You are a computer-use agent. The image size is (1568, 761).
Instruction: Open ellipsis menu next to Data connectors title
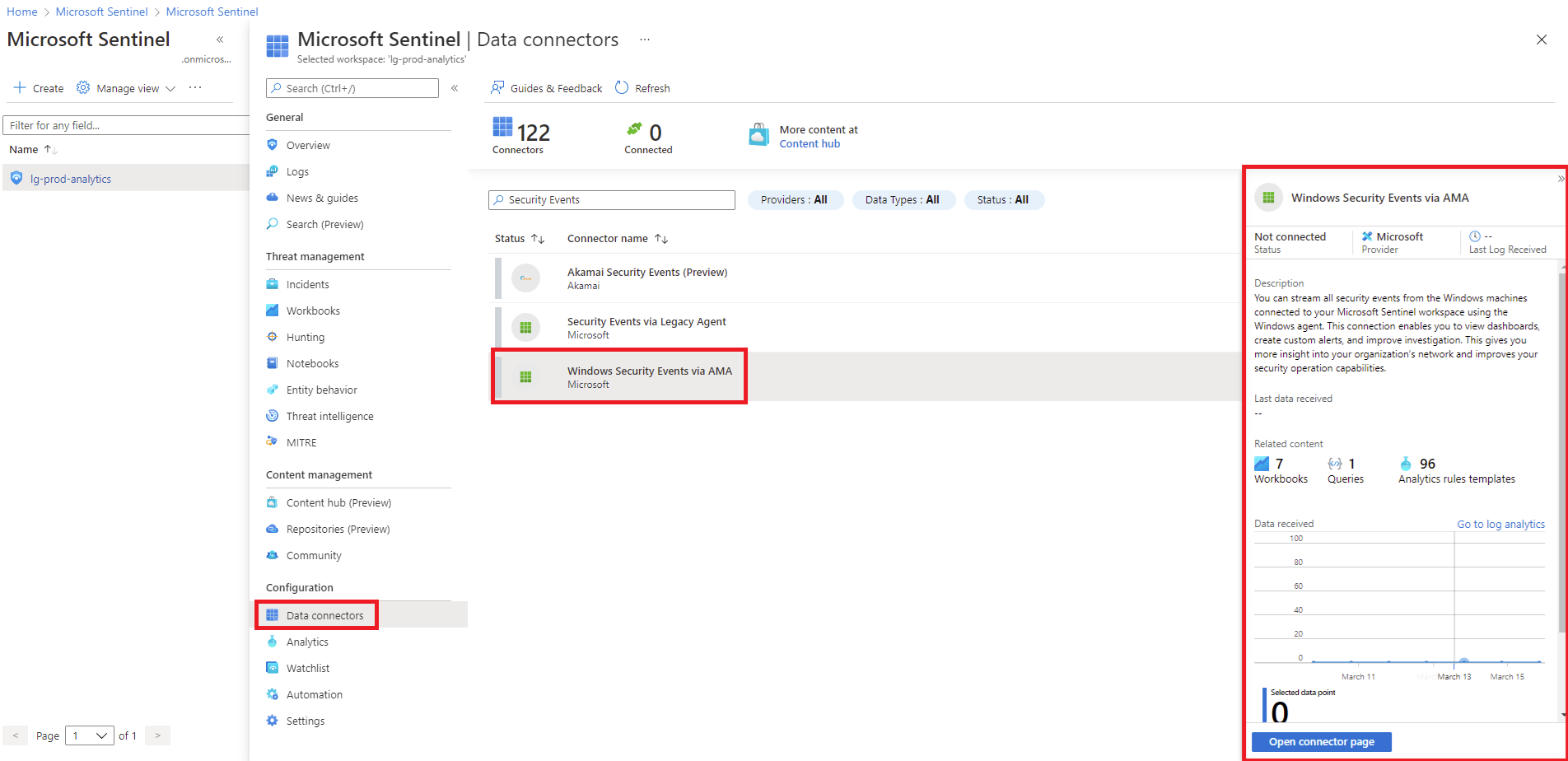pos(645,39)
